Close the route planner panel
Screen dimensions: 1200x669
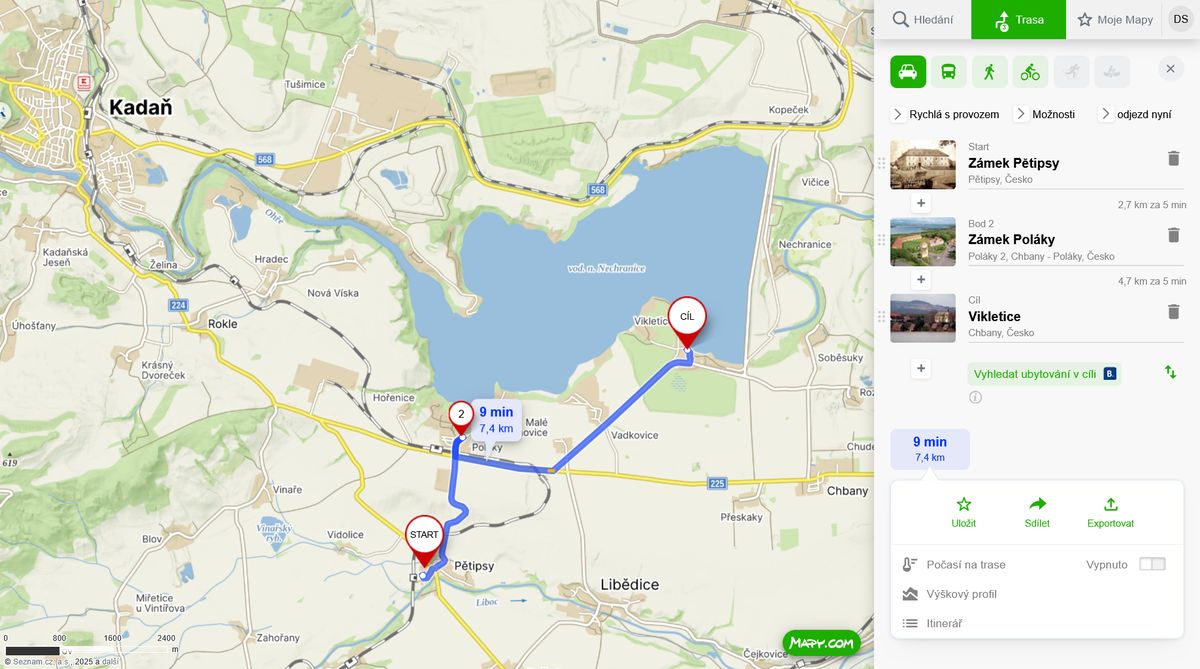pos(1171,69)
